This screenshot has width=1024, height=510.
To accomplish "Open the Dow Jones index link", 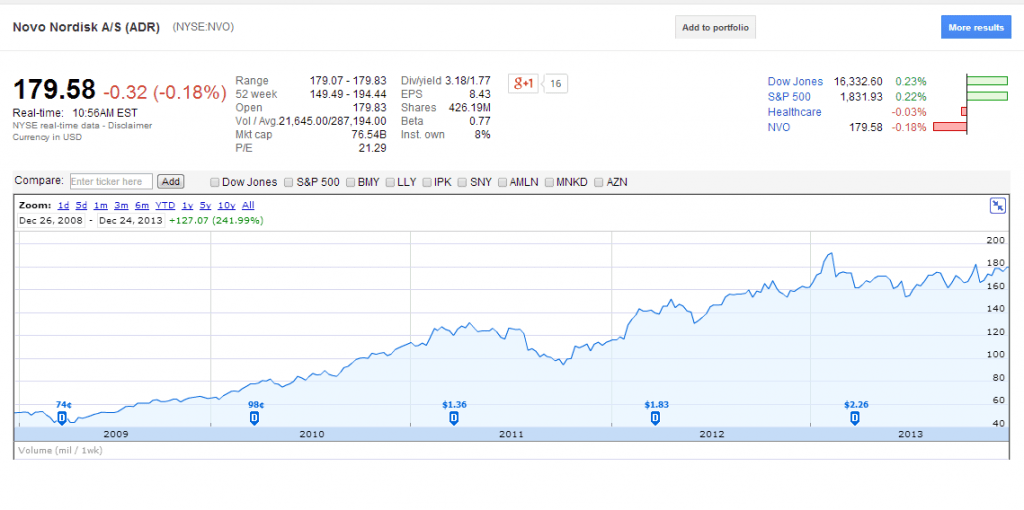I will 795,82.
